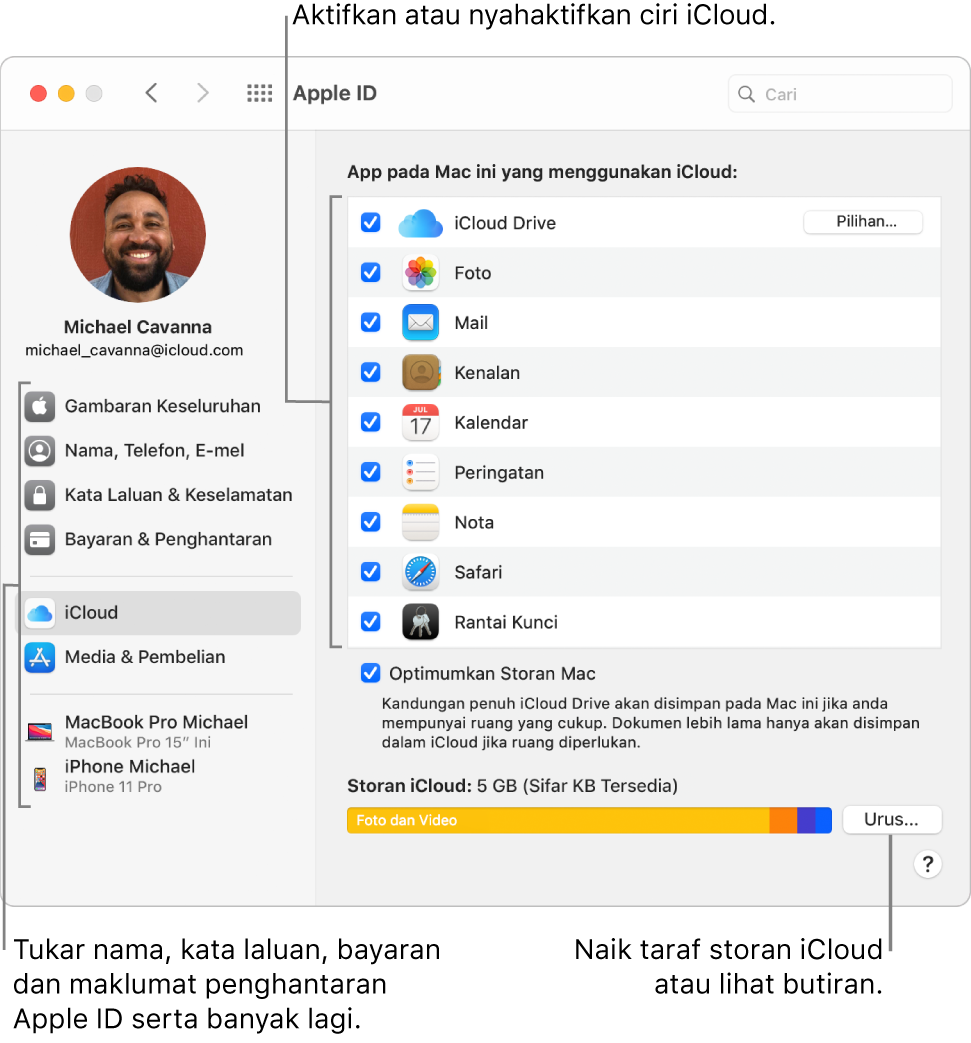Image resolution: width=971 pixels, height=1043 pixels.
Task: Click the Mail envelope icon
Action: click(x=420, y=323)
